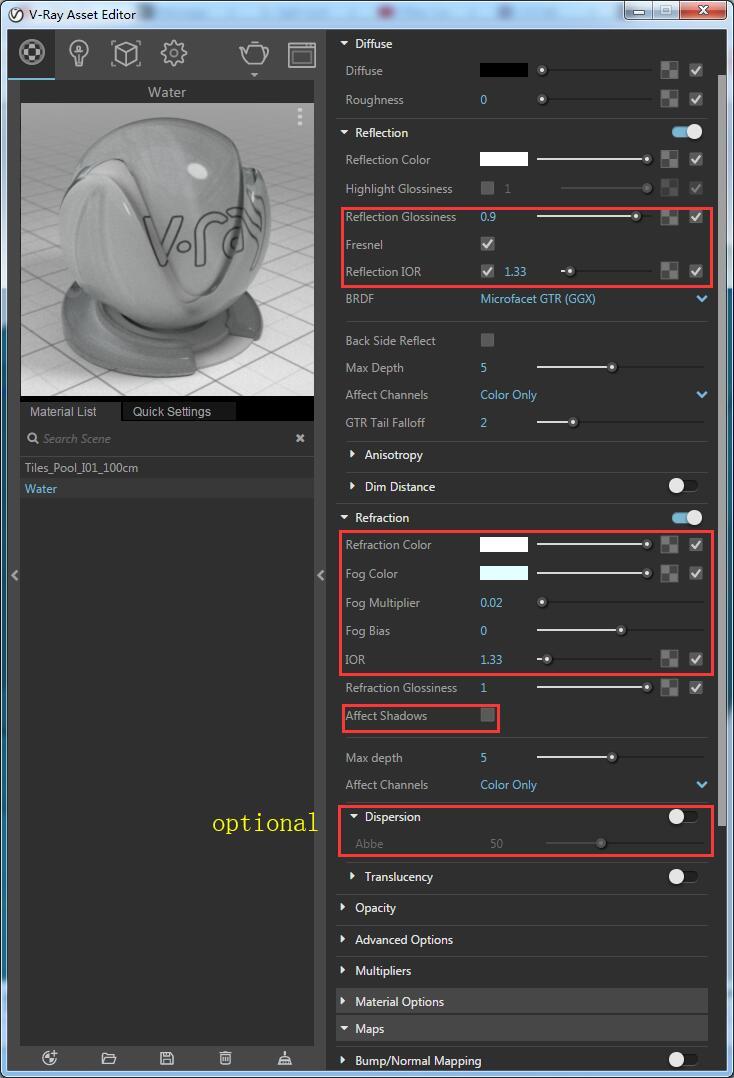This screenshot has height=1078, width=734.
Task: Expand the Multipliers section
Action: (x=343, y=970)
